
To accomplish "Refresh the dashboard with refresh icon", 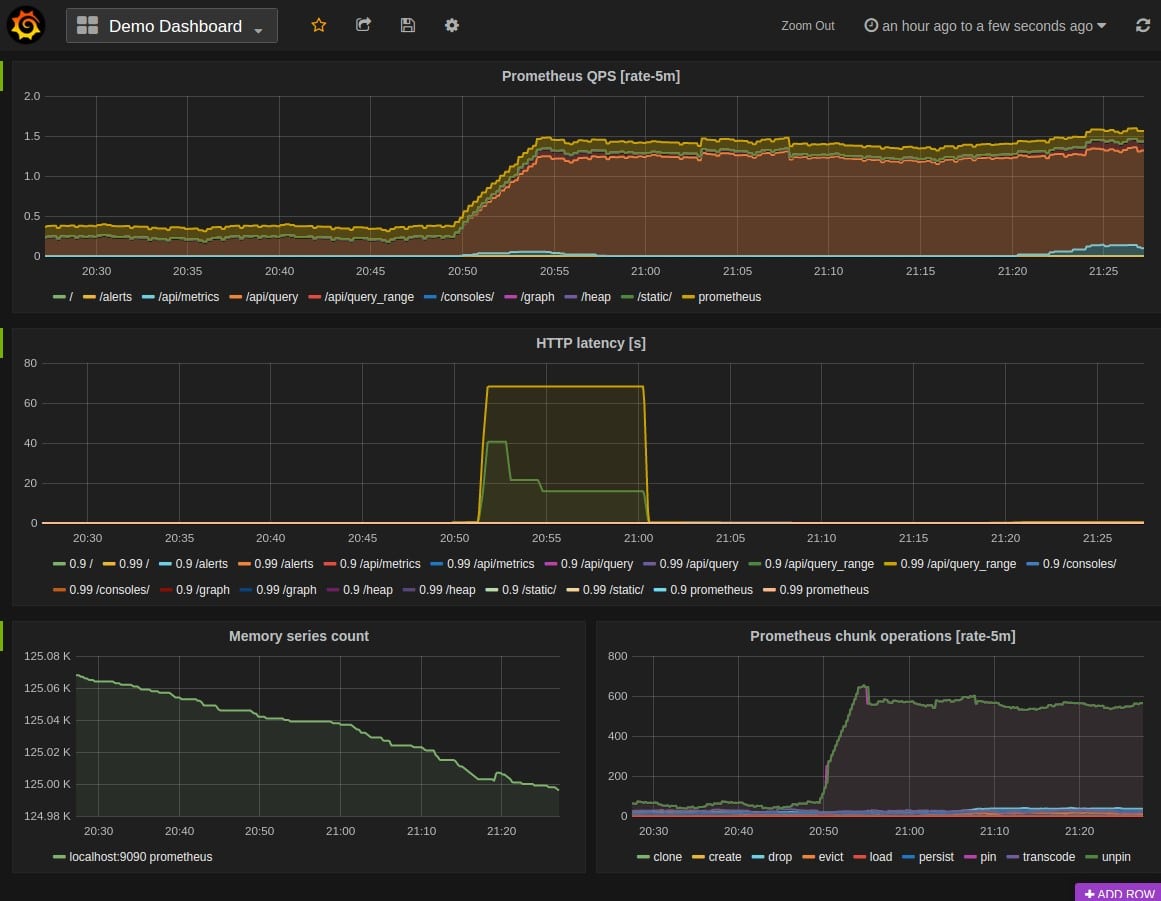I will point(1142,25).
